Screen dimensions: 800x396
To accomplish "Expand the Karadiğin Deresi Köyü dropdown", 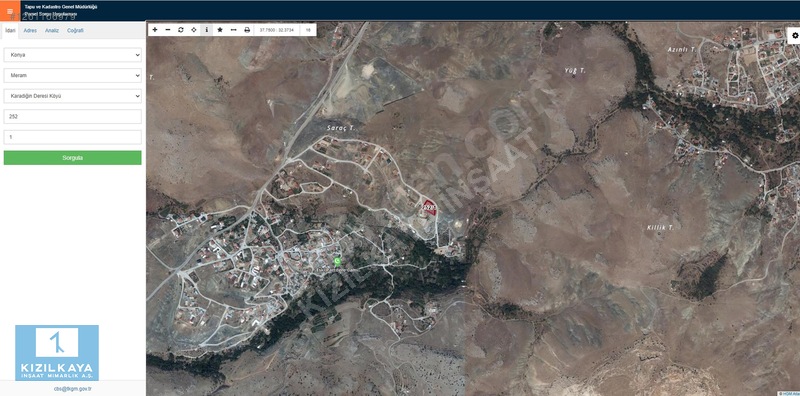I will click(72, 96).
